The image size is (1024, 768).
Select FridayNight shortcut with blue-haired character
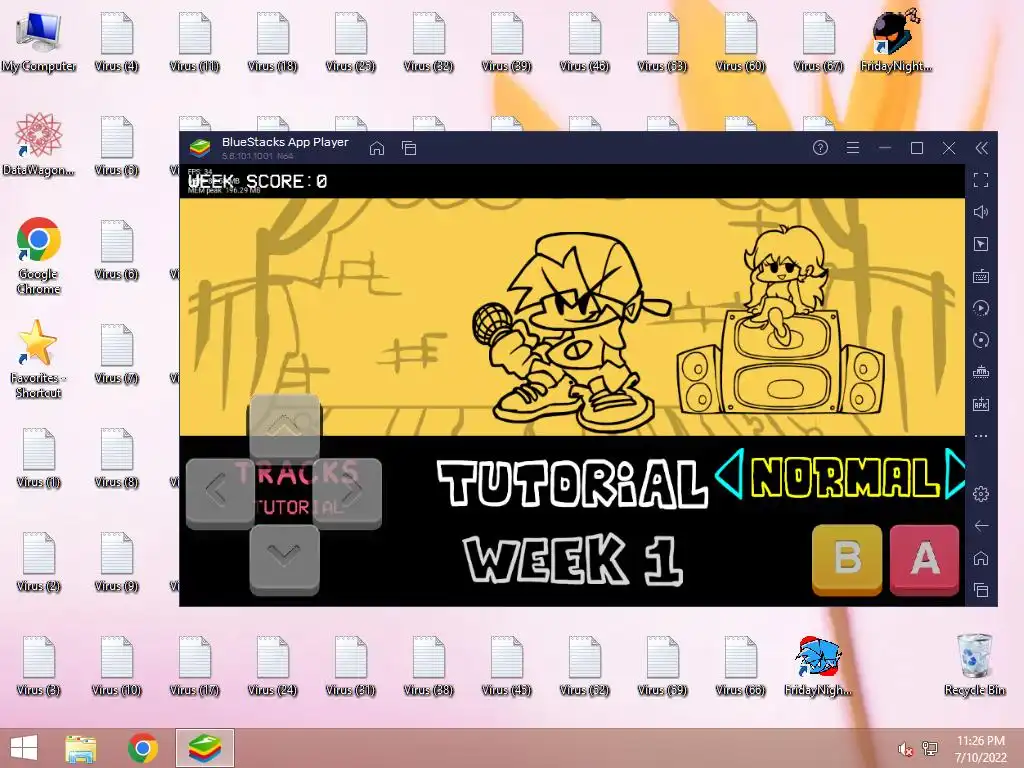pos(818,666)
